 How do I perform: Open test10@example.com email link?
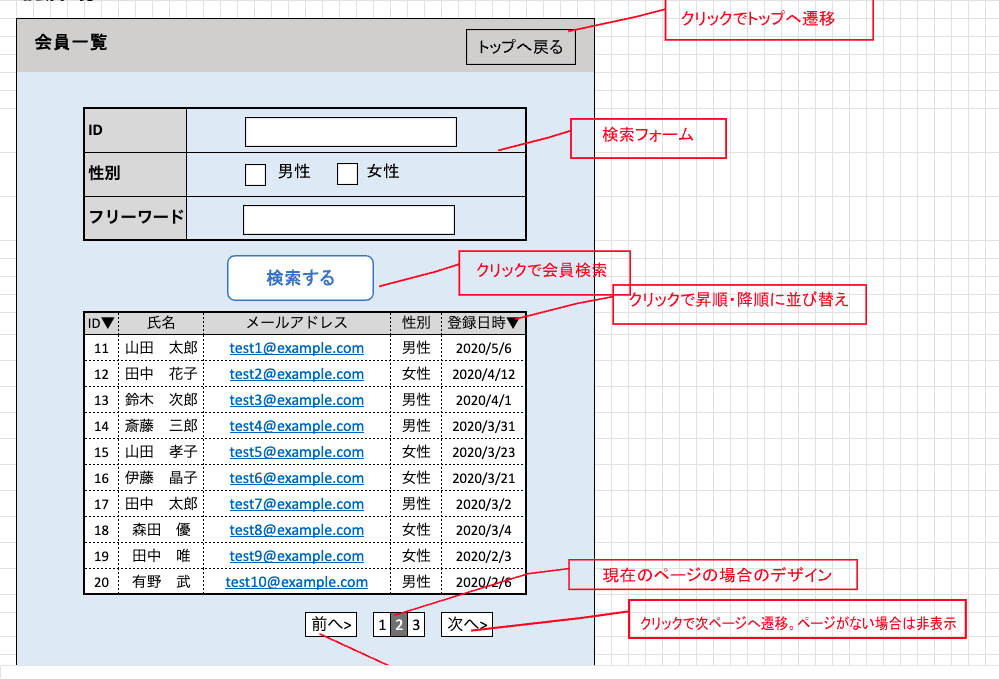[296, 582]
